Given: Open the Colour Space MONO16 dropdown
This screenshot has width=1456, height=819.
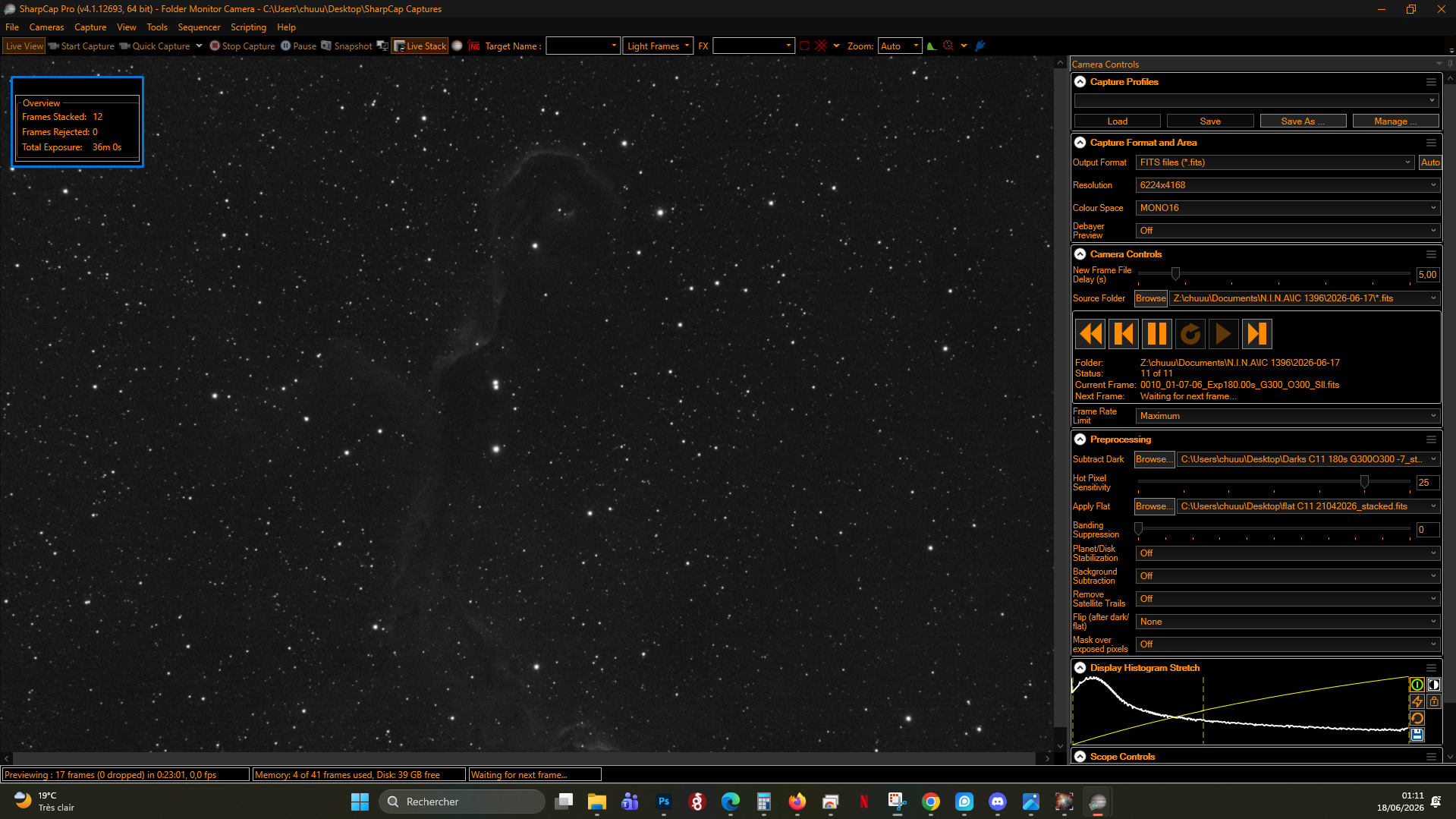Looking at the screenshot, I should click(x=1288, y=208).
